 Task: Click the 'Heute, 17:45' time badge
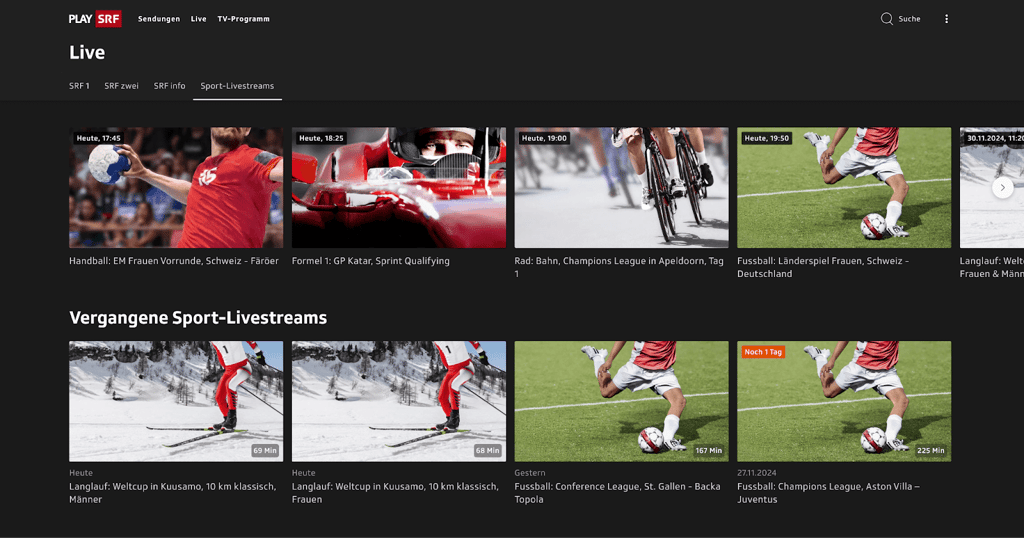pyautogui.click(x=98, y=138)
